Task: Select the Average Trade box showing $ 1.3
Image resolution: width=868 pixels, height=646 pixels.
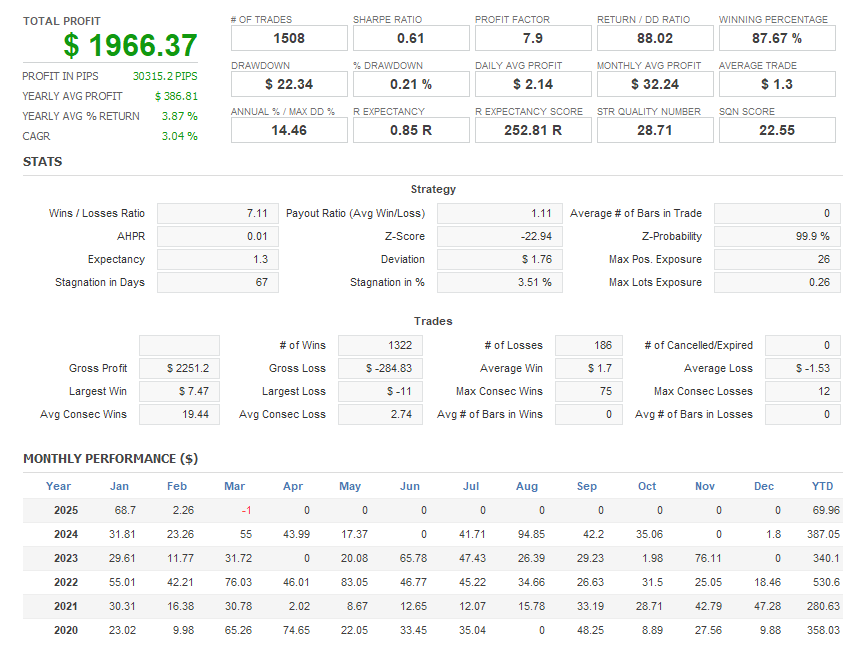Action: click(x=777, y=84)
